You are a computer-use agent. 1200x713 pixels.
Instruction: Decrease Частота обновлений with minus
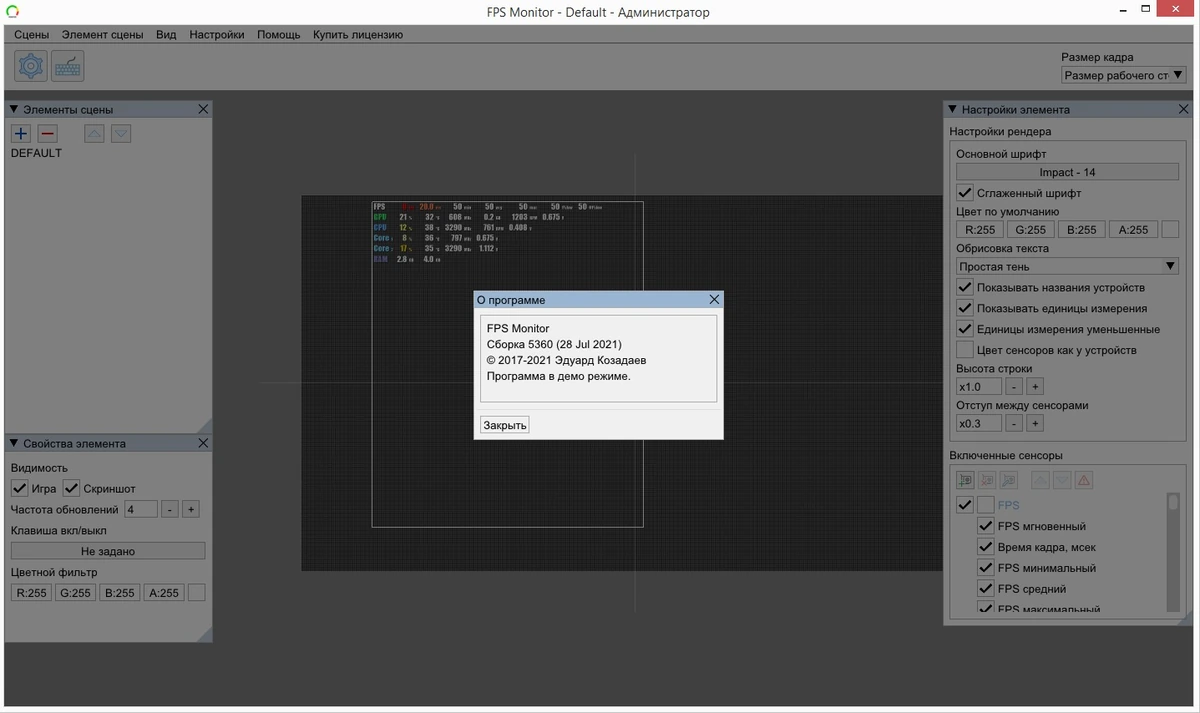(170, 509)
